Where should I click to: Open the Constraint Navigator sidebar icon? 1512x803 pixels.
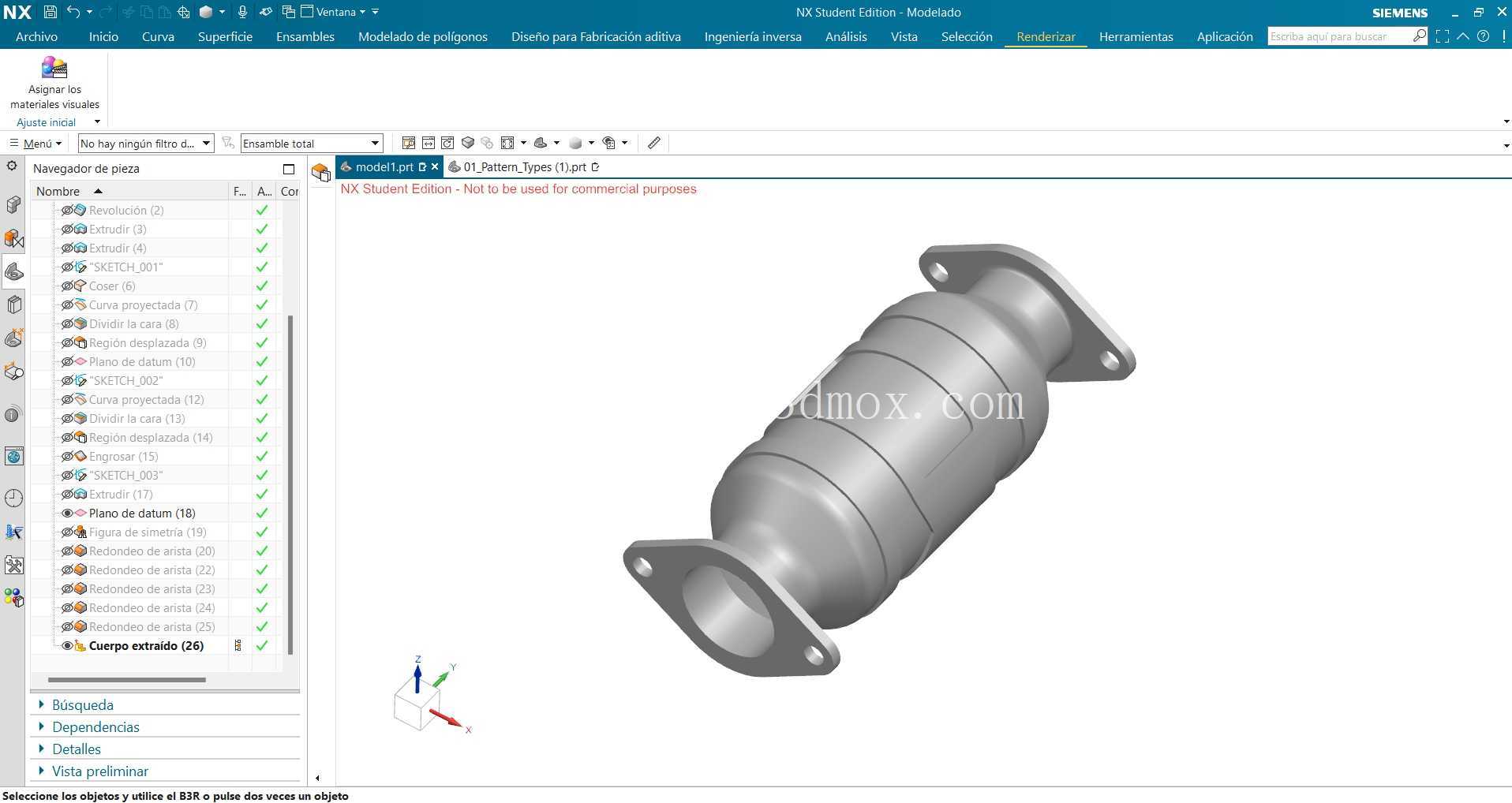(13, 238)
